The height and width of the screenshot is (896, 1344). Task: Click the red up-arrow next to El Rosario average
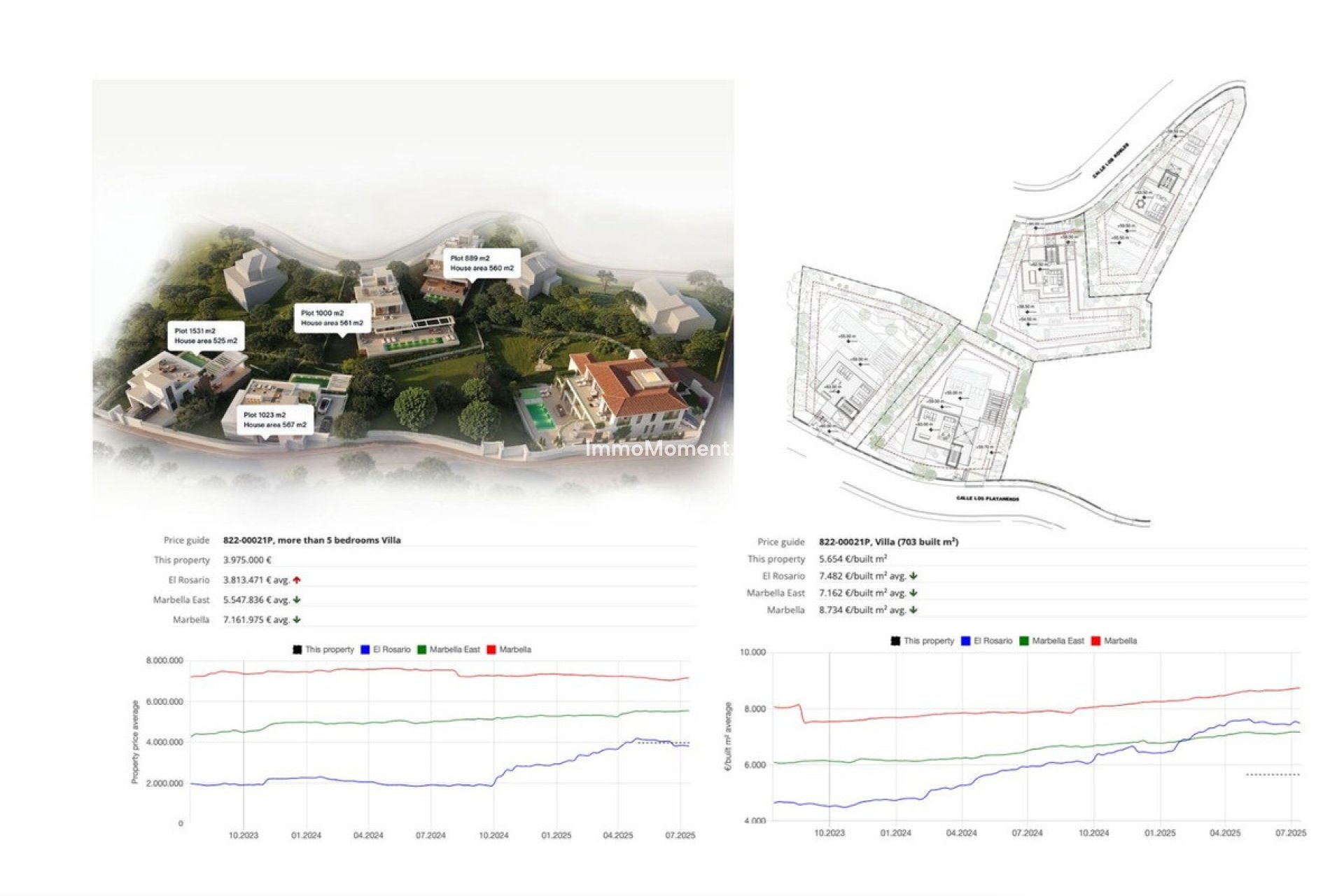pyautogui.click(x=297, y=580)
